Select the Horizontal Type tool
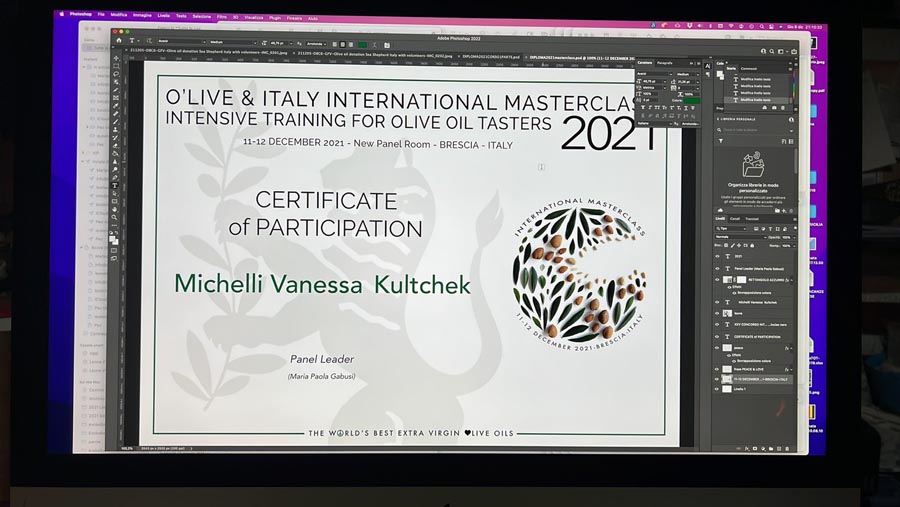Image resolution: width=900 pixels, height=507 pixels. (x=115, y=185)
